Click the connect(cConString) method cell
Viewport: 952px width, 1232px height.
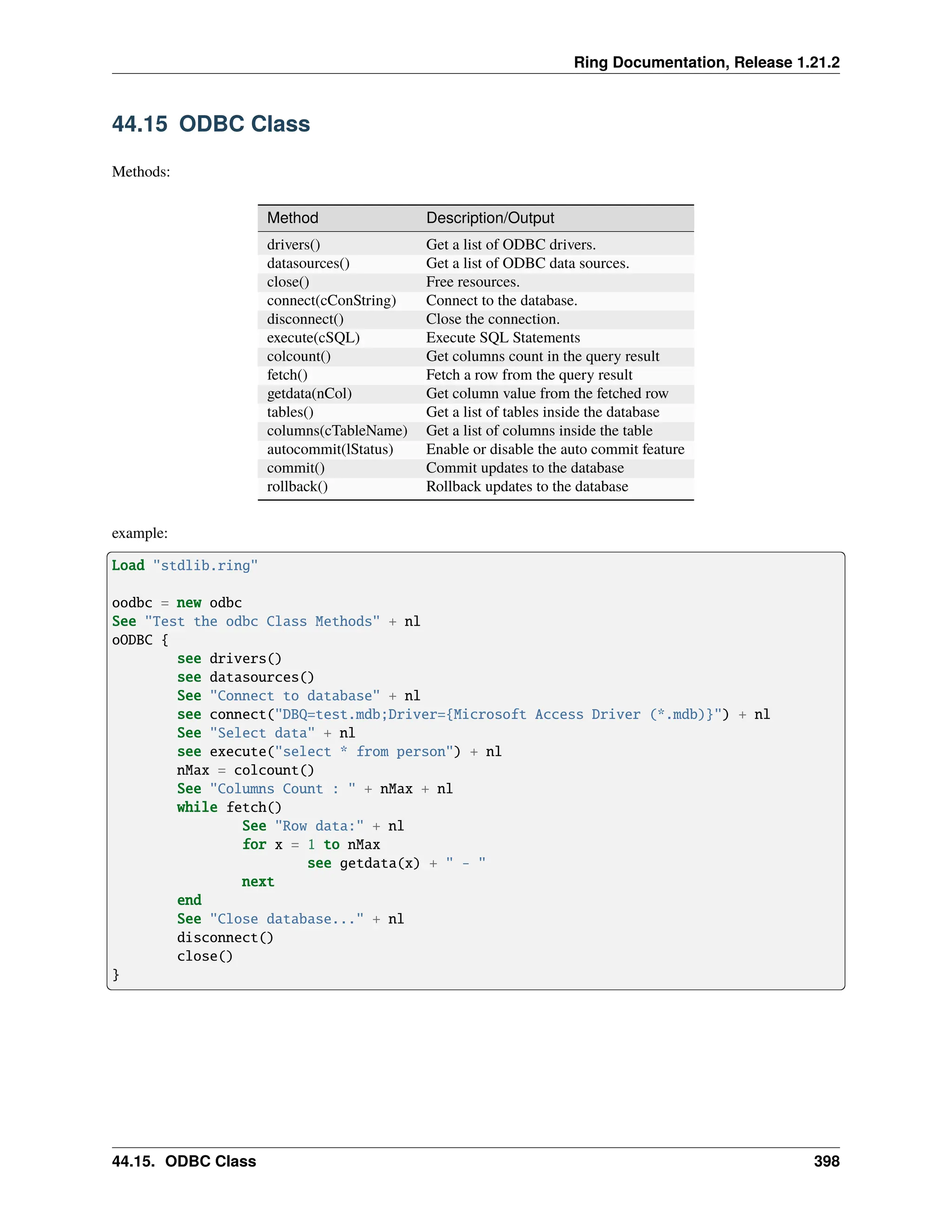coord(331,301)
